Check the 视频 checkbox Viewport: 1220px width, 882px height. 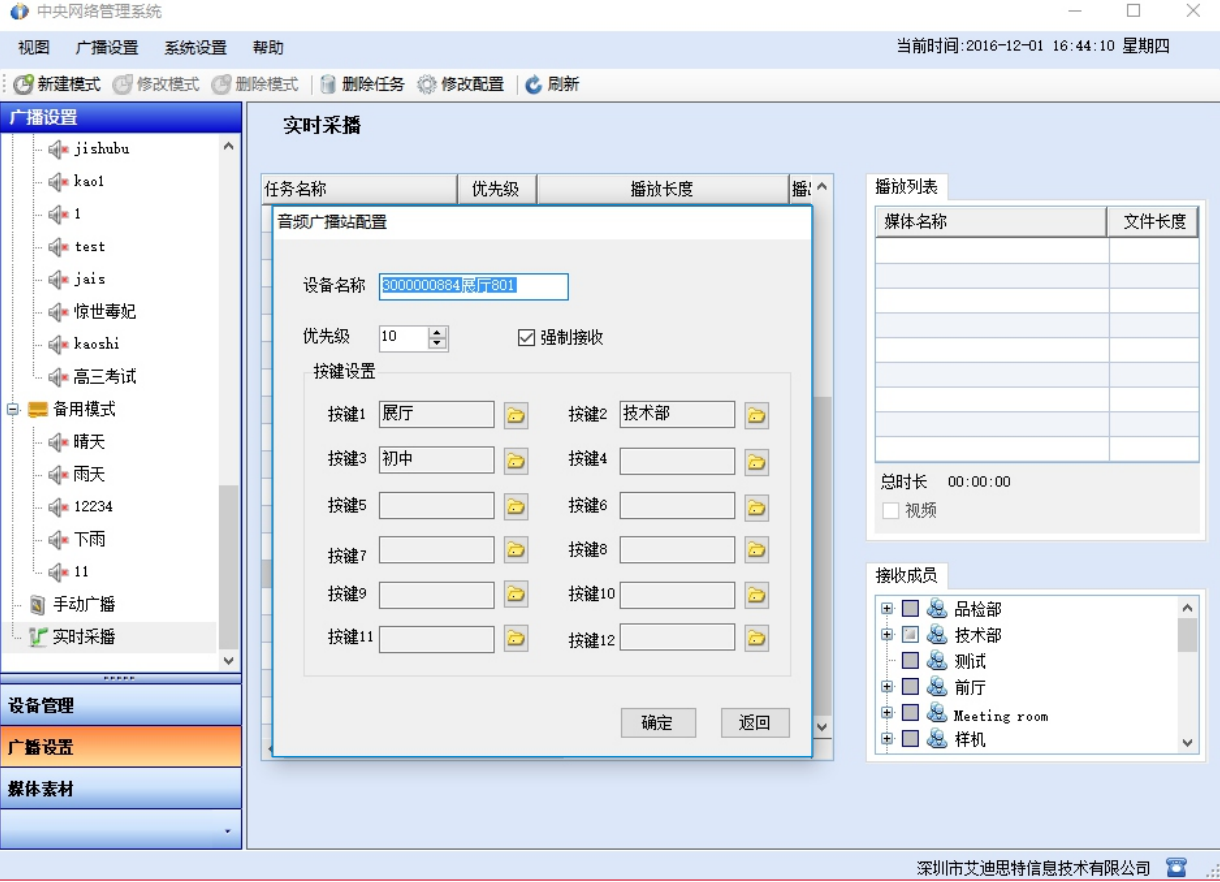click(891, 511)
